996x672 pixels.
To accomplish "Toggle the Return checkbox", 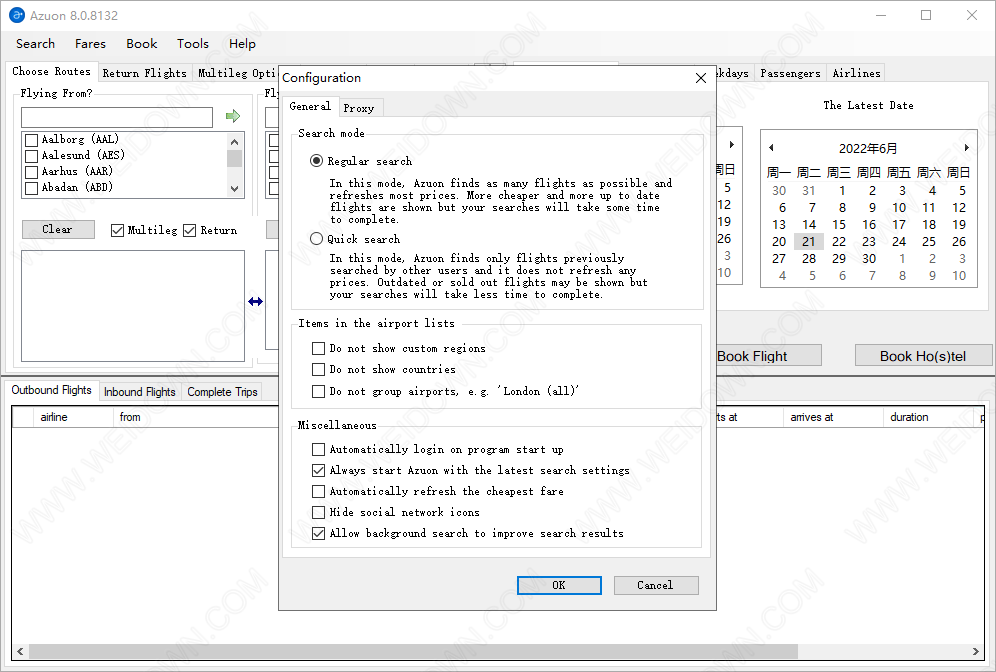I will click(x=189, y=231).
